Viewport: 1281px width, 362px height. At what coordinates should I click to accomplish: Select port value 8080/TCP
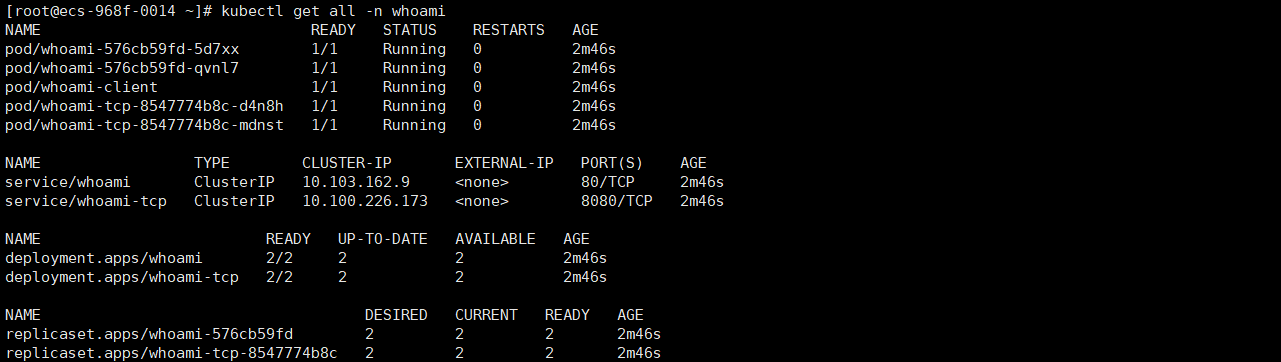click(617, 201)
